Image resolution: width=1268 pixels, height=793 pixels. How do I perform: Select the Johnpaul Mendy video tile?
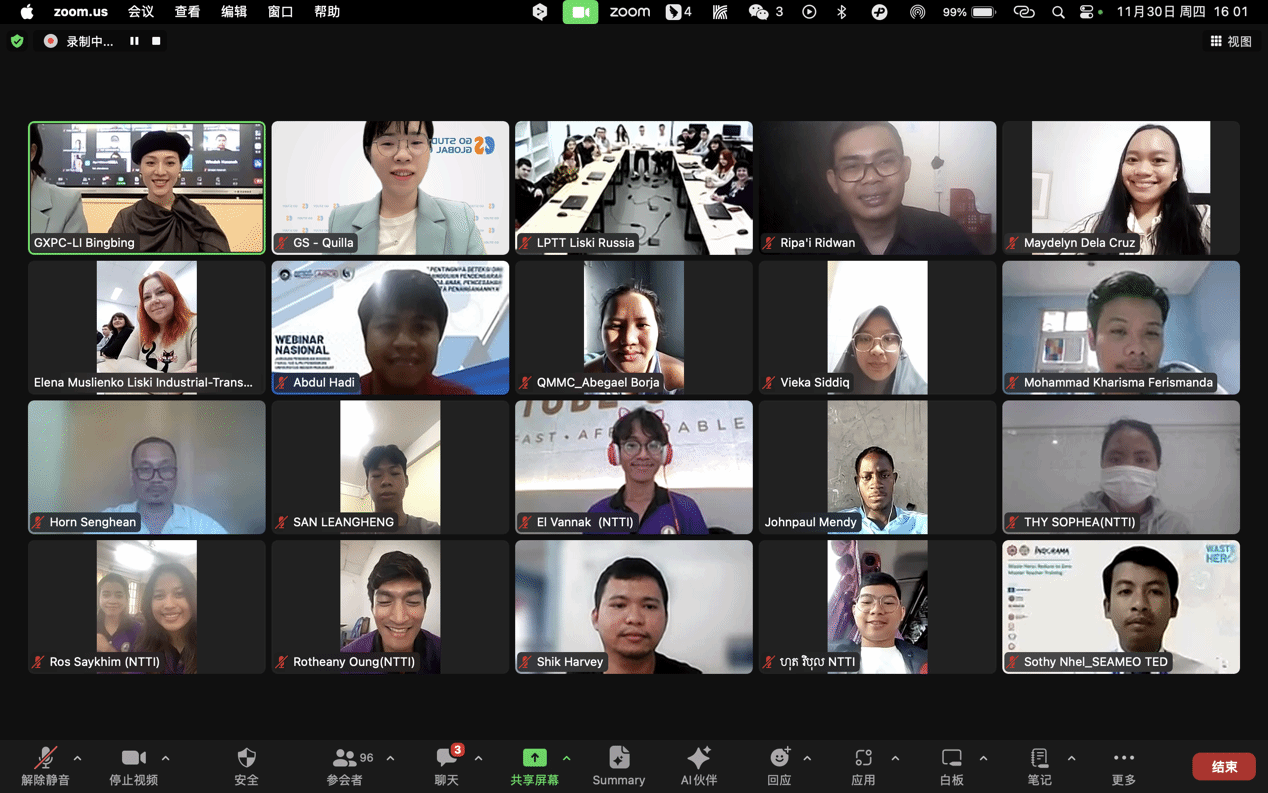(877, 467)
